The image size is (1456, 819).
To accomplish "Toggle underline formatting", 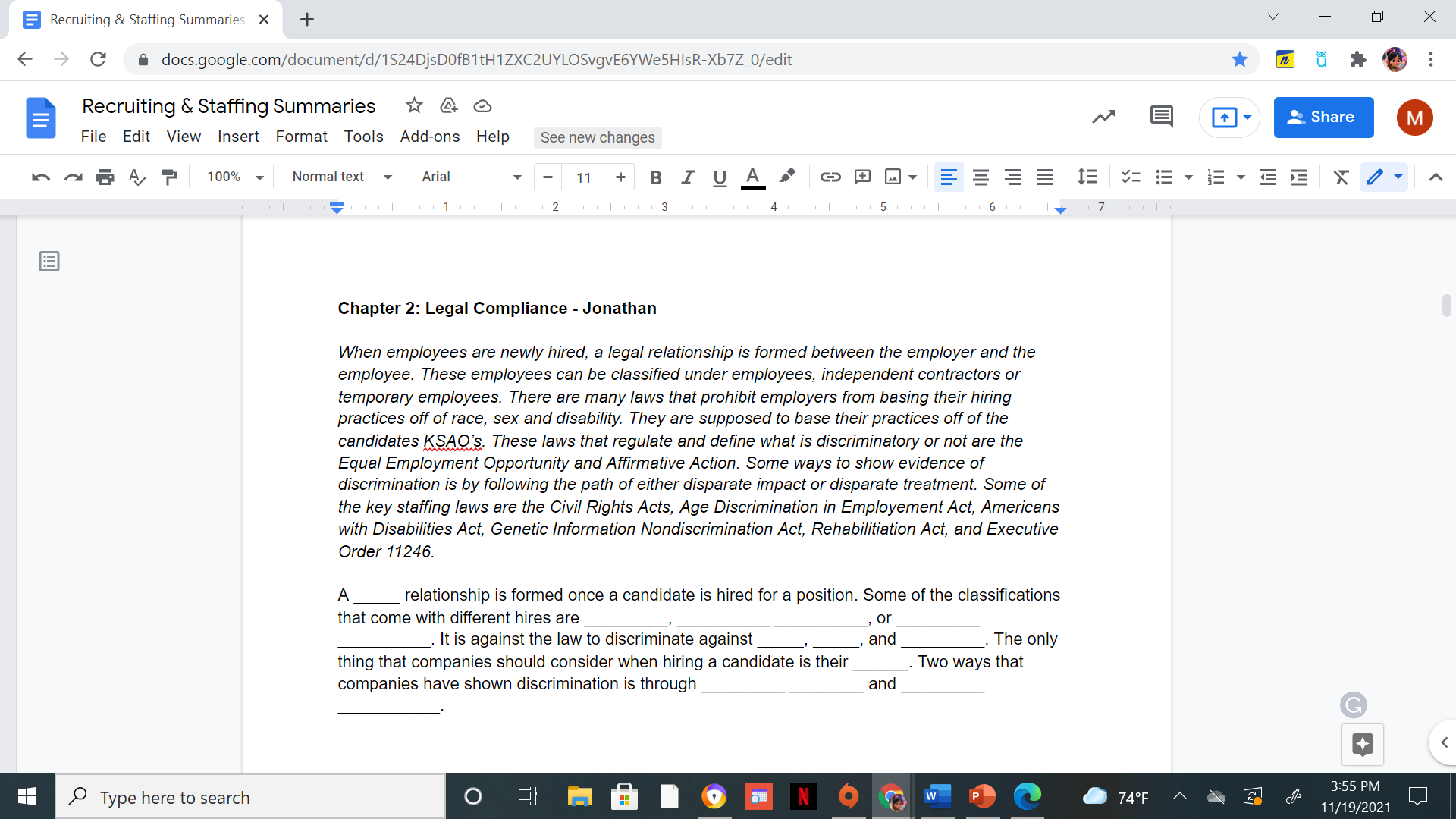I will pos(720,177).
